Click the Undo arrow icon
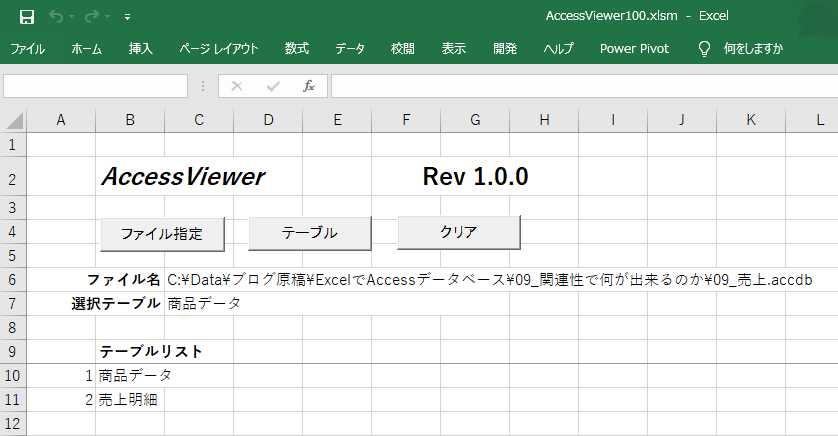The image size is (838, 436). [56, 17]
